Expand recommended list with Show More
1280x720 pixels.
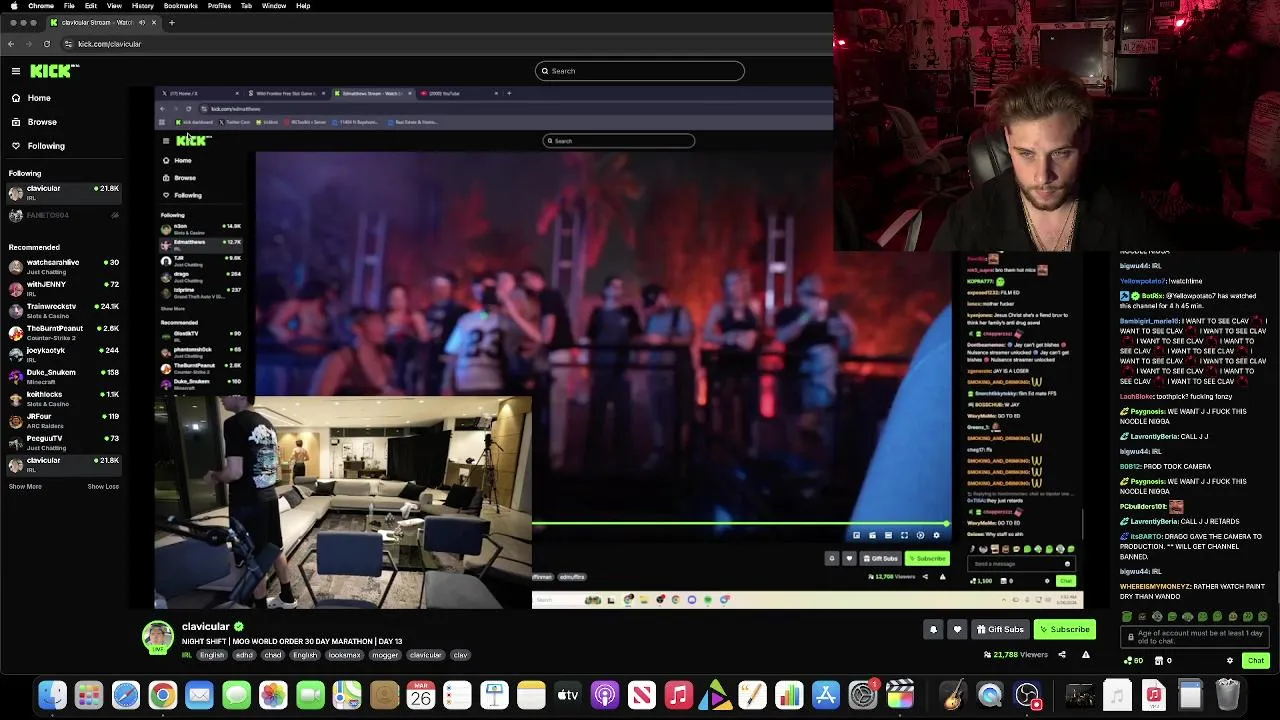point(25,487)
